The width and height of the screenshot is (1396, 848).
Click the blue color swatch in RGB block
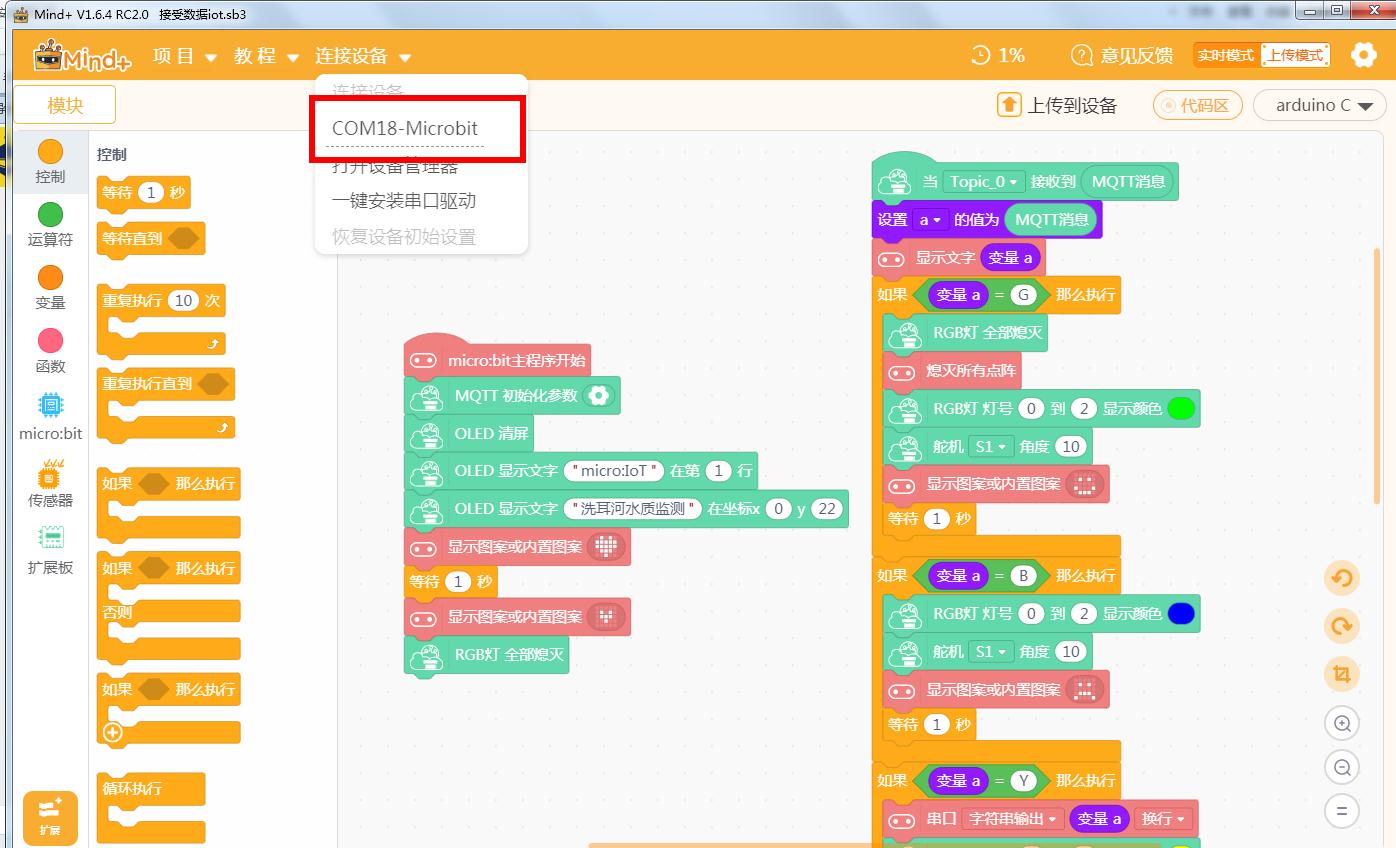click(1181, 613)
